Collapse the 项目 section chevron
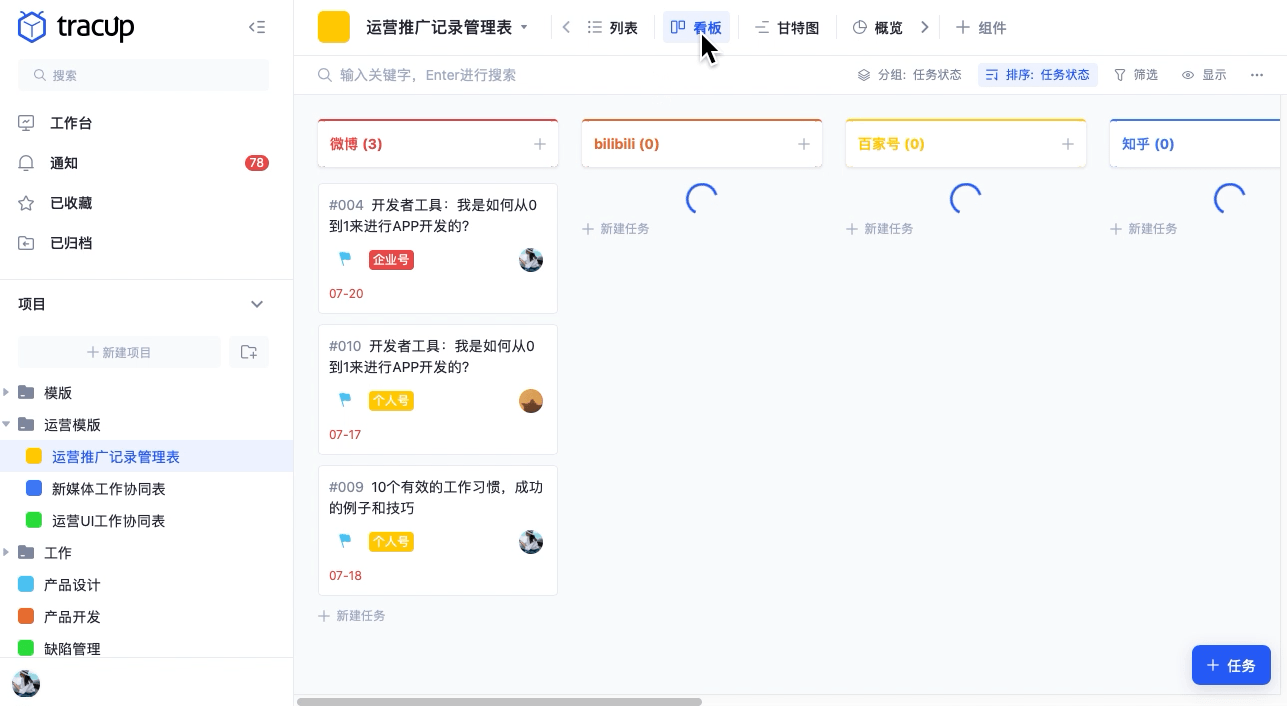Viewport: 1287px width, 706px height. 257,304
